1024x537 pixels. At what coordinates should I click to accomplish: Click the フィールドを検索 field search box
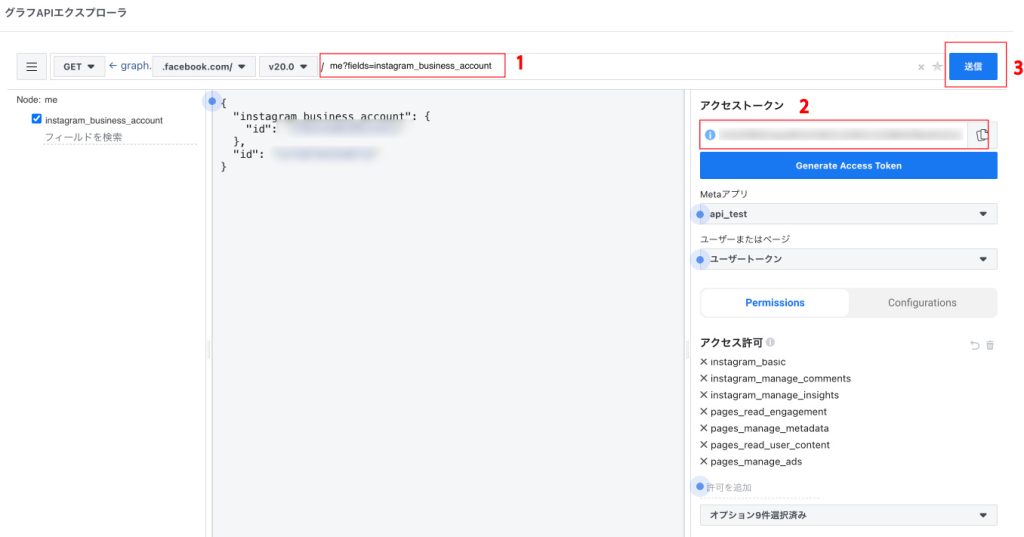pos(118,138)
